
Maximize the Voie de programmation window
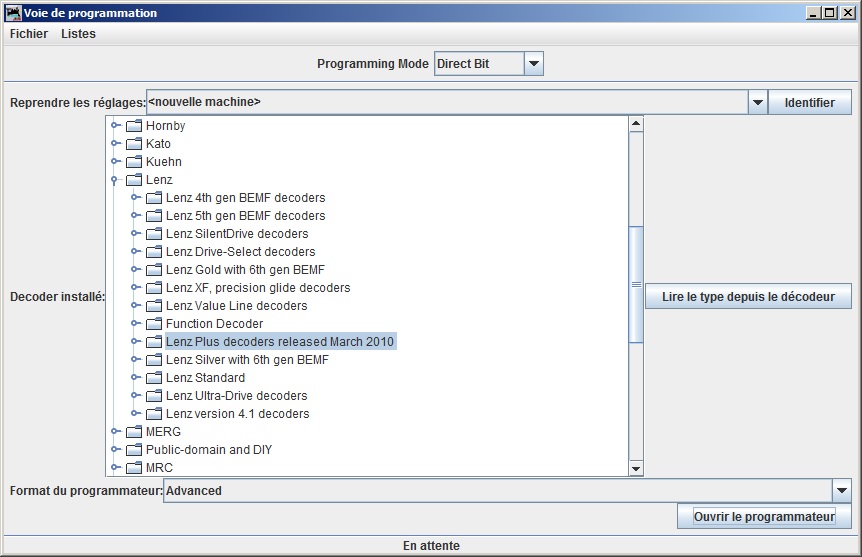click(x=830, y=13)
